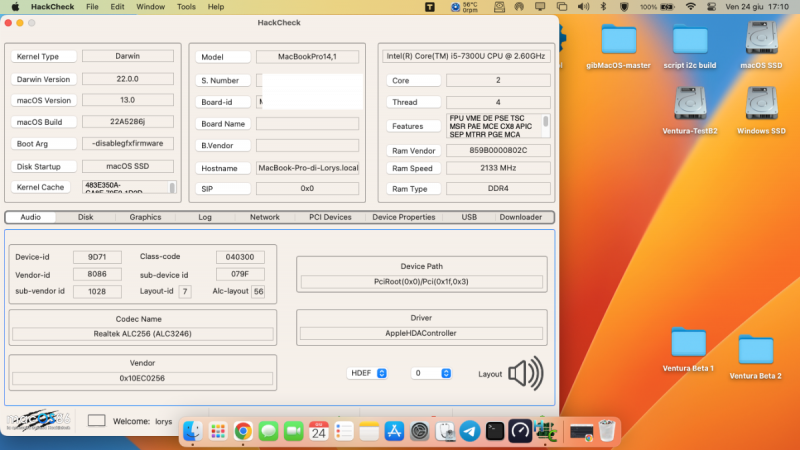Screen dimensions: 800x450
Task: Go to the Device Properties tab
Action: coord(404,217)
